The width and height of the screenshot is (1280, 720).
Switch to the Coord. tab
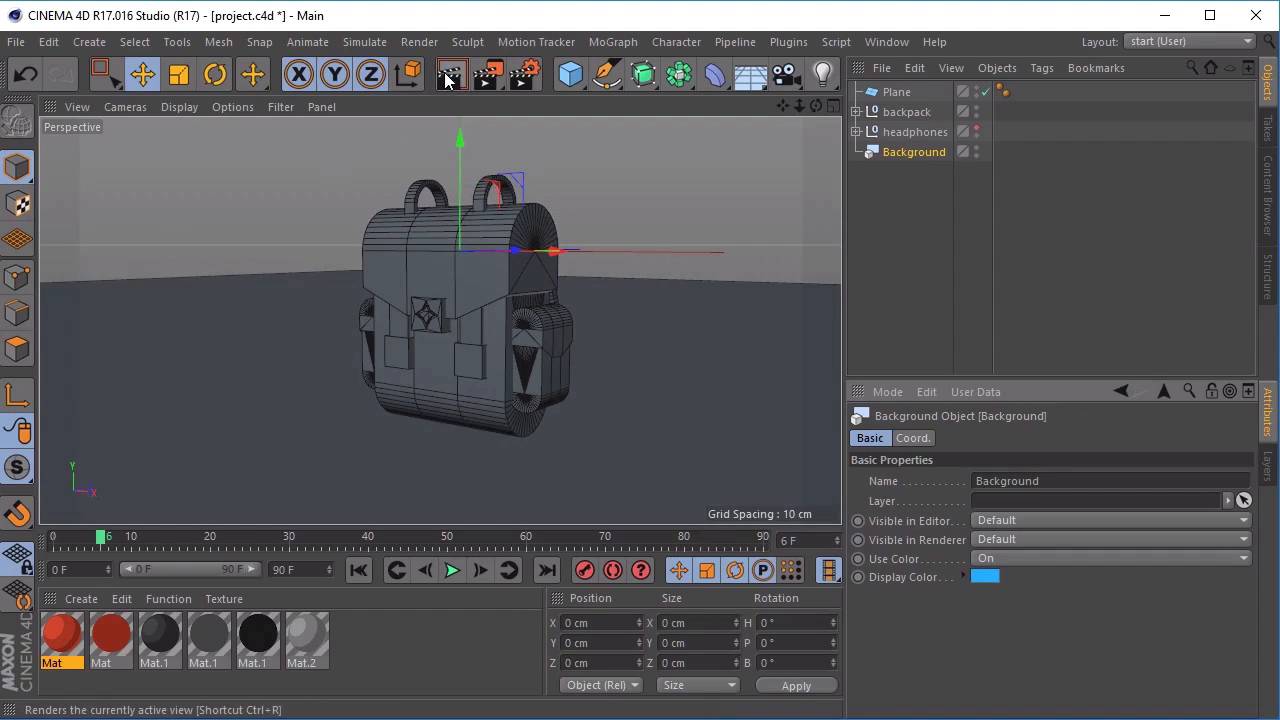(912, 438)
